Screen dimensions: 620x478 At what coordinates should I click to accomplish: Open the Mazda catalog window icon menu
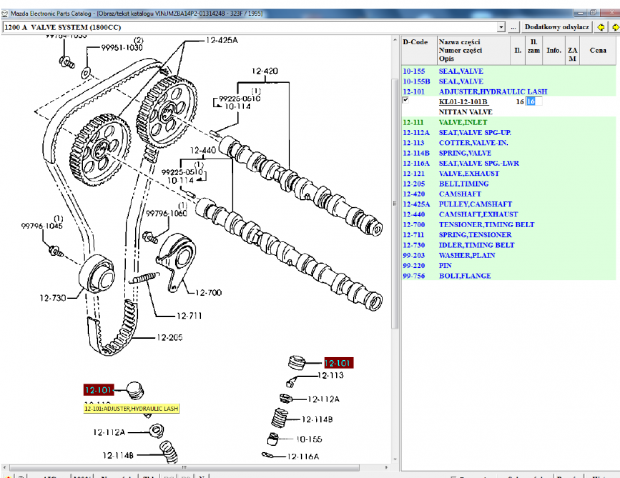pos(5,13)
